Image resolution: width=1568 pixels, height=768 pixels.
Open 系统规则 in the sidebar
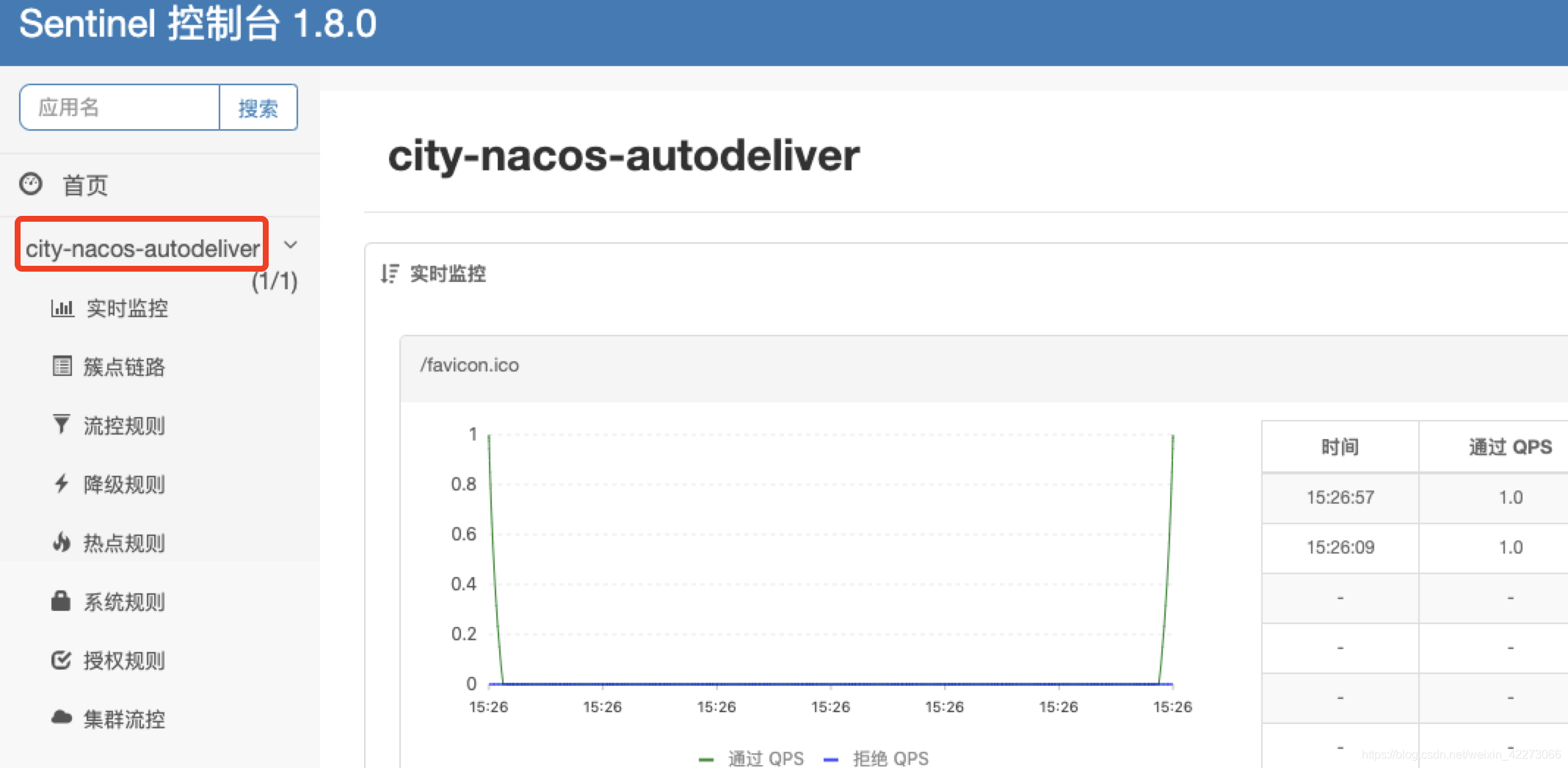tap(124, 601)
